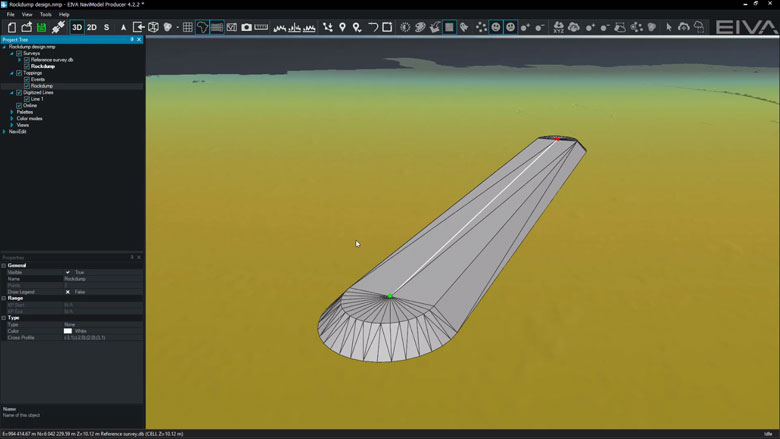The height and width of the screenshot is (439, 780).
Task: Click the grid display icon
Action: [187, 27]
